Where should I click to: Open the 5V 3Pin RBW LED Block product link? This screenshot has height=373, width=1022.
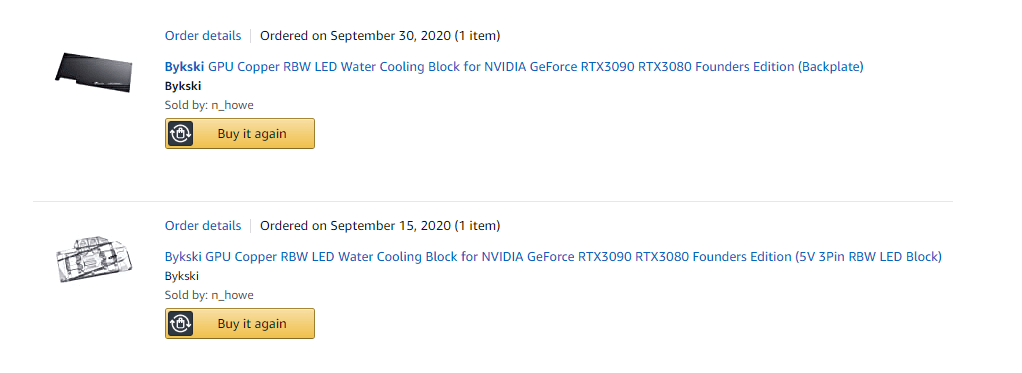point(553,257)
